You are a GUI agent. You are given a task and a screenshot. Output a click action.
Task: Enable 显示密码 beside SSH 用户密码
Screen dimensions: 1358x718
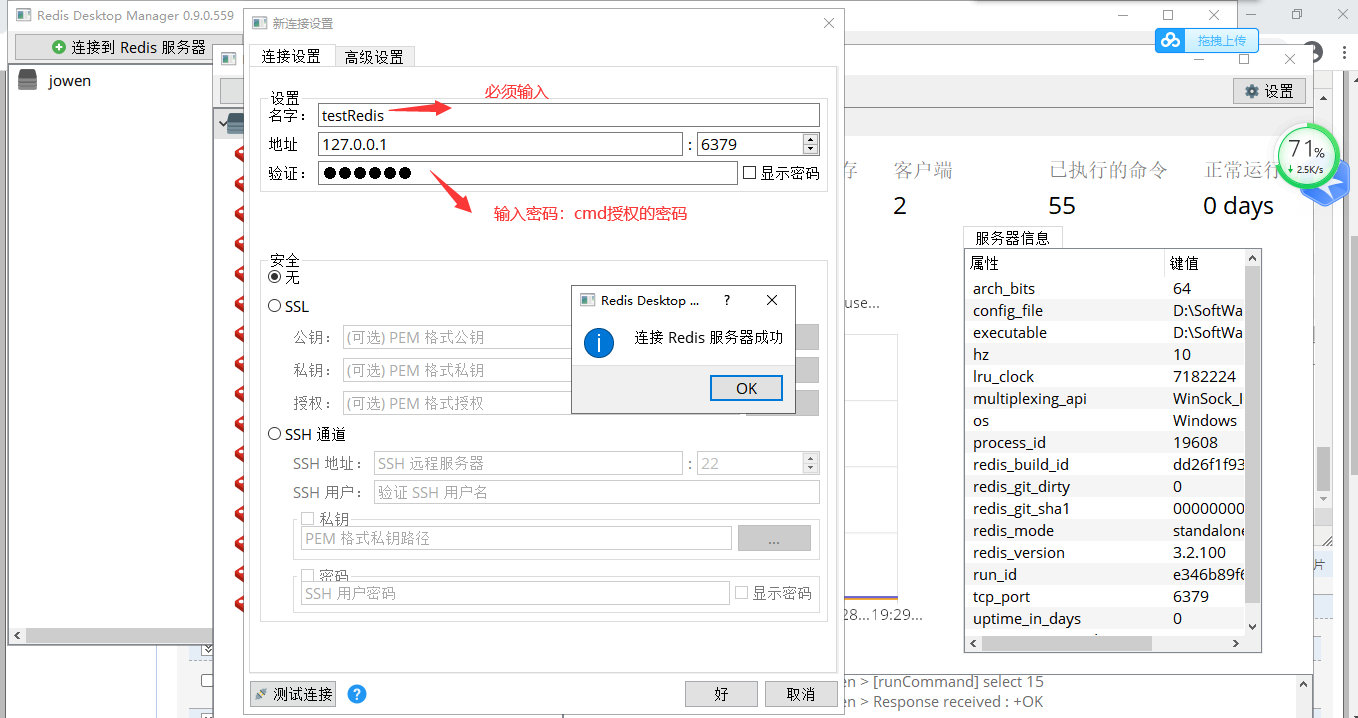[741, 593]
